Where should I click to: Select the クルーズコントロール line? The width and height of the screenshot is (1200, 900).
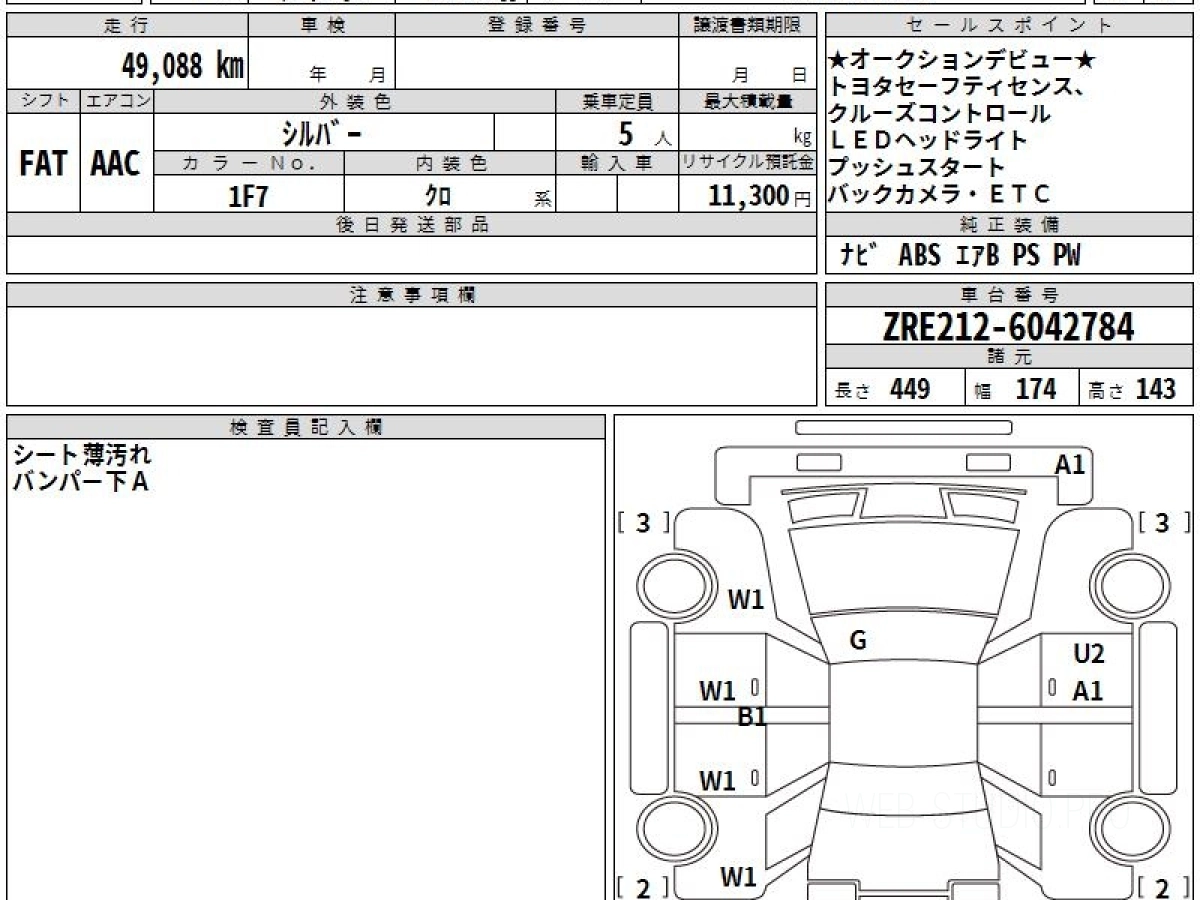[940, 114]
